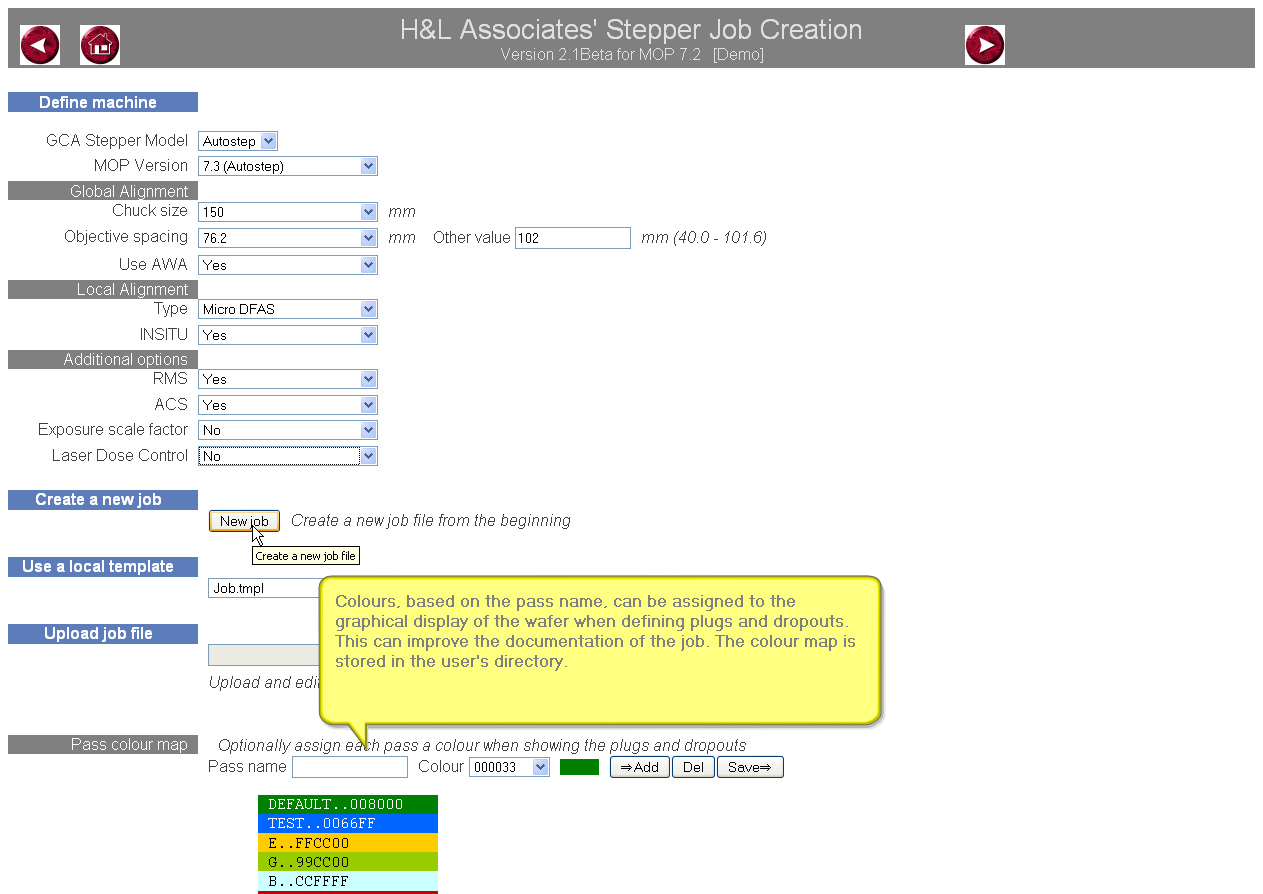1263x894 pixels.
Task: Click the Global Alignment section label
Action: click(103, 191)
